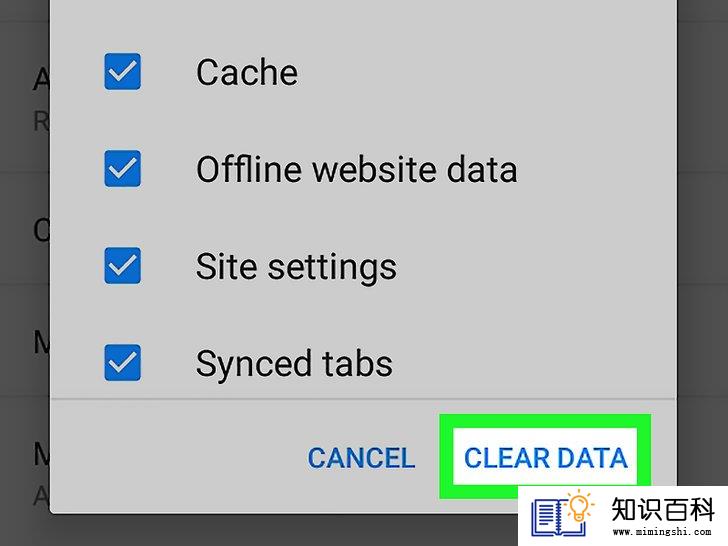Screen dimensions: 728x546
Task: Click the green highlight border around CLEAR DATA
Action: pos(545,421)
